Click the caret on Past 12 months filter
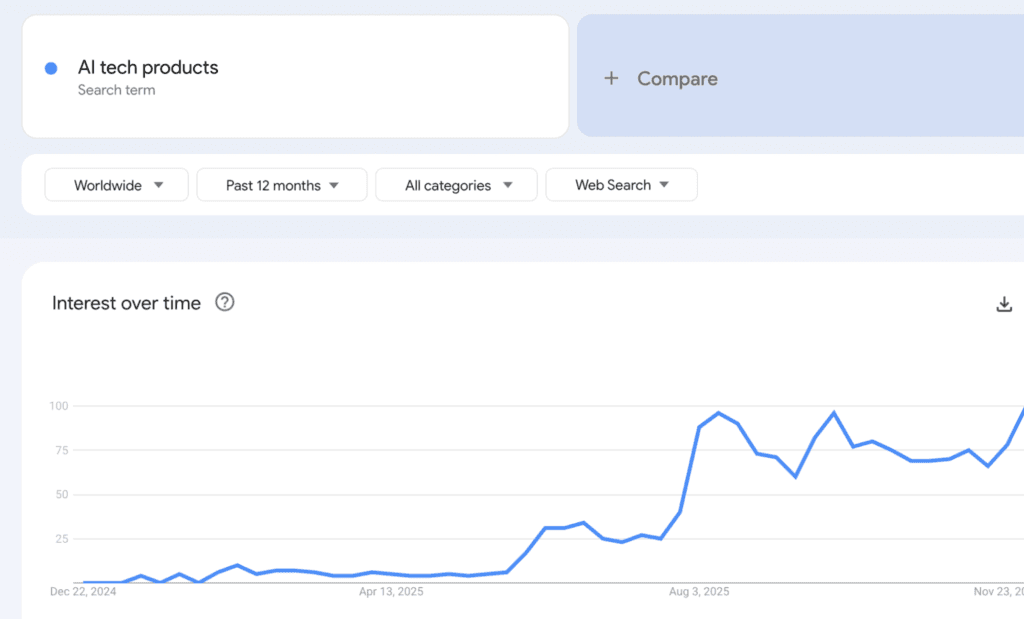Image resolution: width=1024 pixels, height=620 pixels. click(334, 185)
